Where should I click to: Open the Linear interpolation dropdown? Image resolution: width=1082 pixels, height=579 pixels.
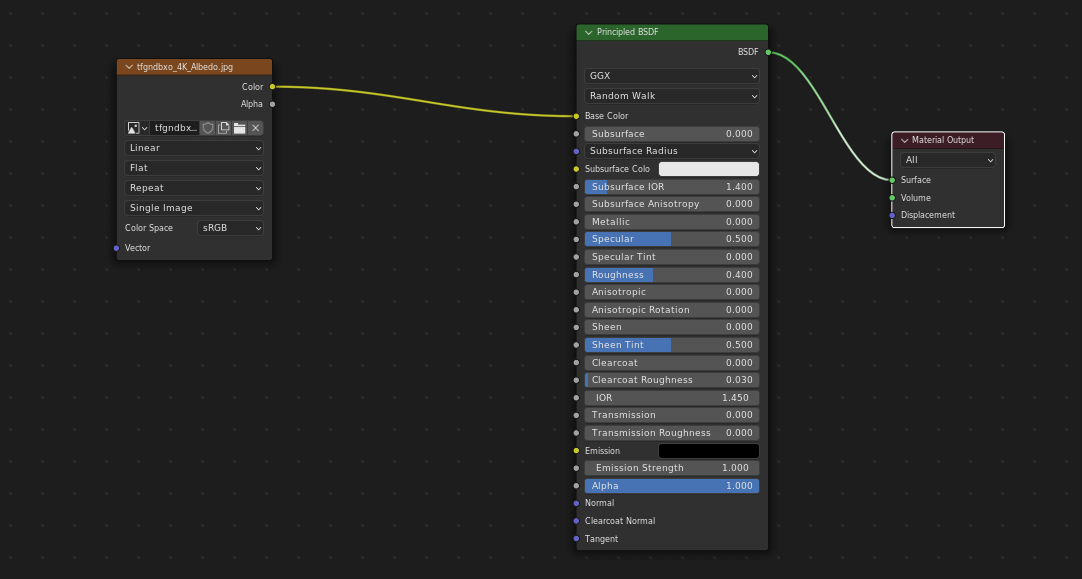(194, 148)
